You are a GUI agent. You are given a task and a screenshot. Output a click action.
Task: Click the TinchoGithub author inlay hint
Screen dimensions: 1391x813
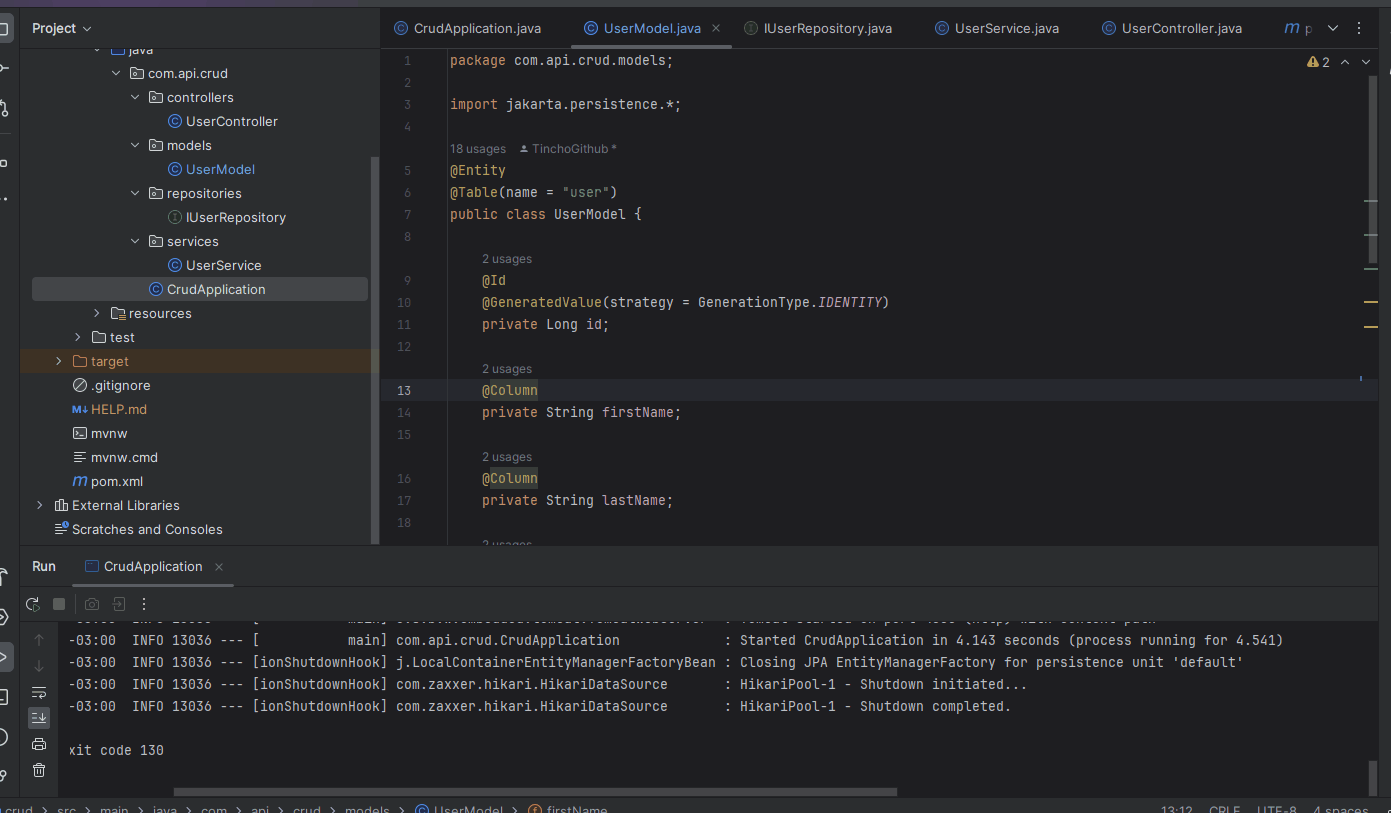coord(568,148)
